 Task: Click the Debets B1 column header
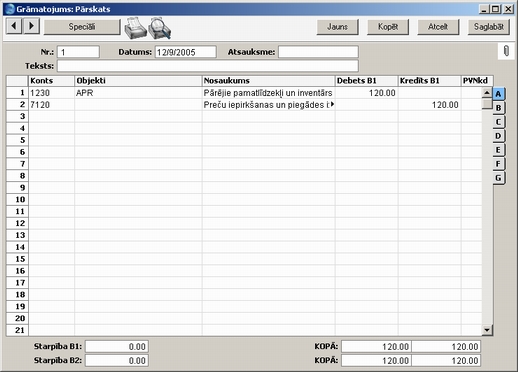[366, 81]
